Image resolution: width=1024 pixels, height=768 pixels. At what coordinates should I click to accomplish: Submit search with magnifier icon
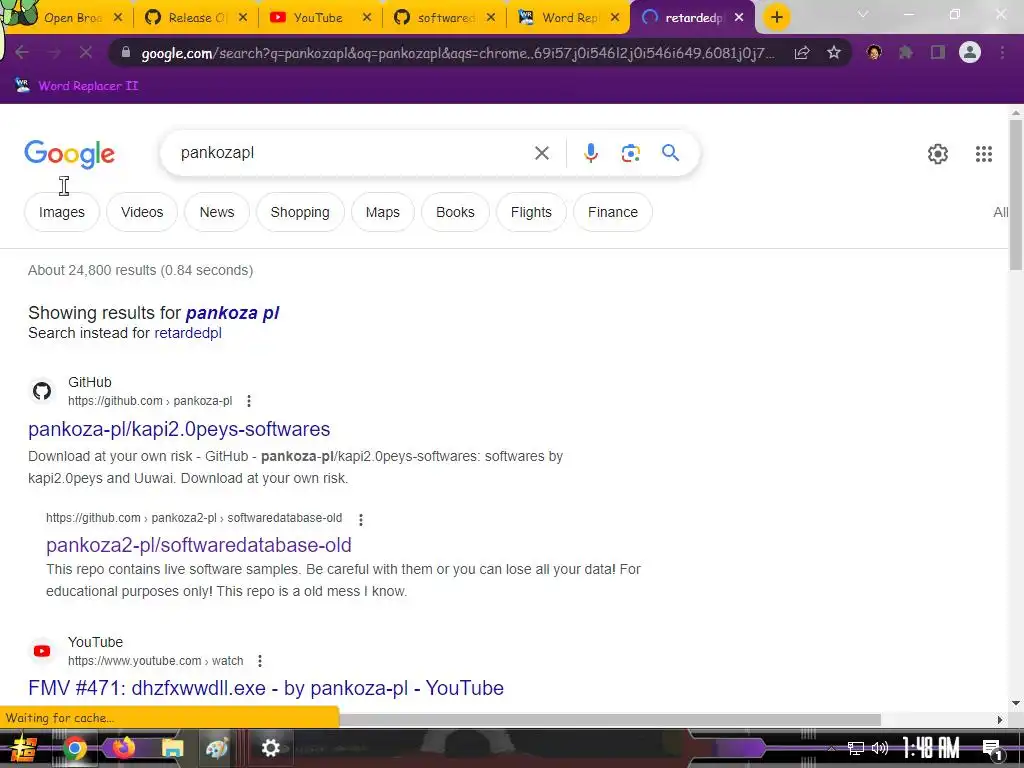(x=670, y=153)
